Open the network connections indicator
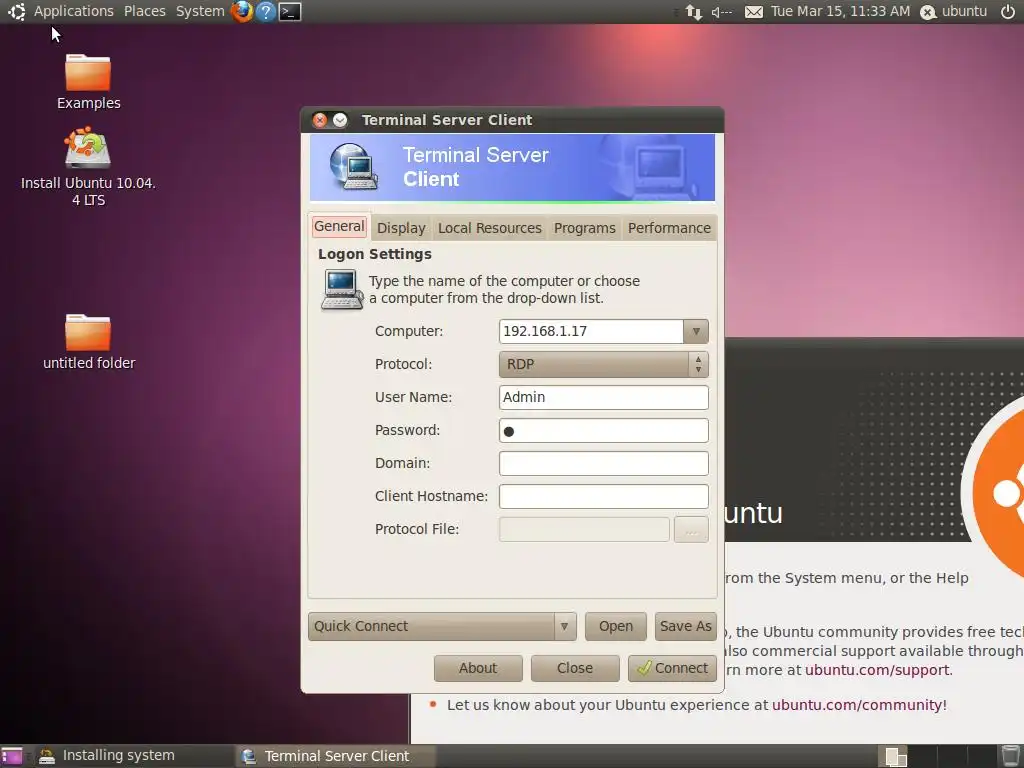The image size is (1024, 768). [694, 12]
